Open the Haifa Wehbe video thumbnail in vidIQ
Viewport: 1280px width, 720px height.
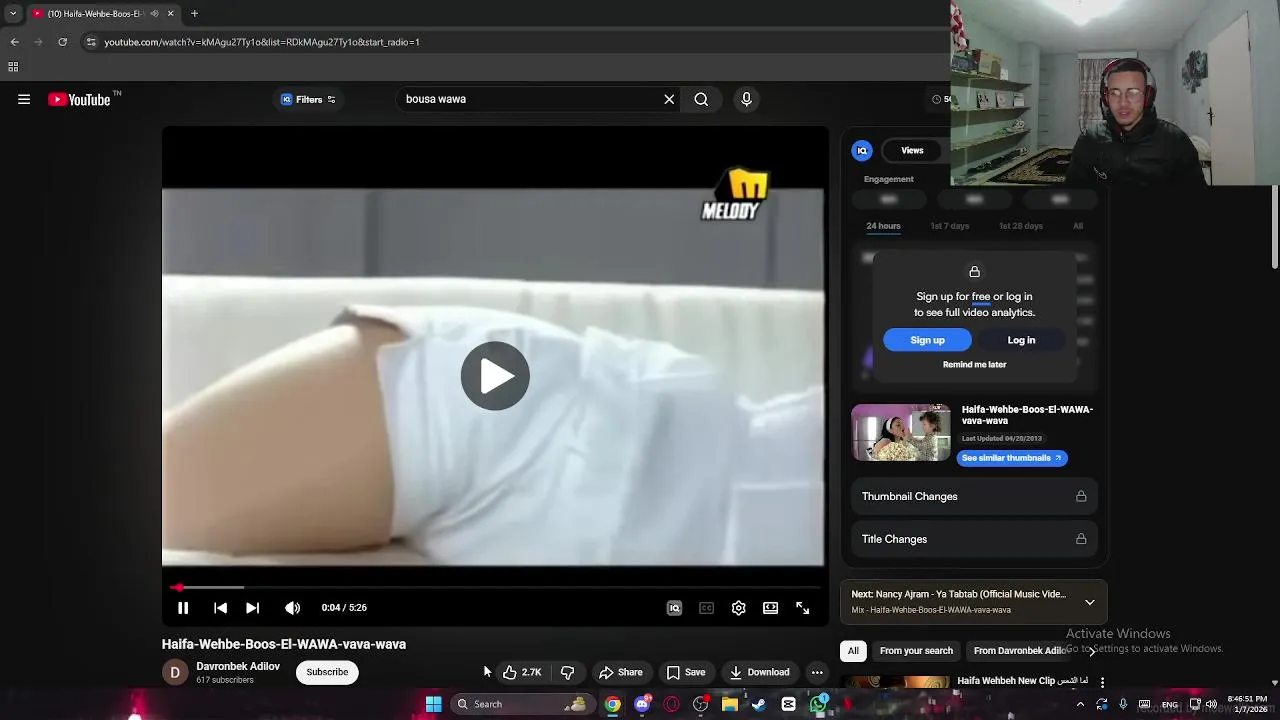click(x=901, y=433)
